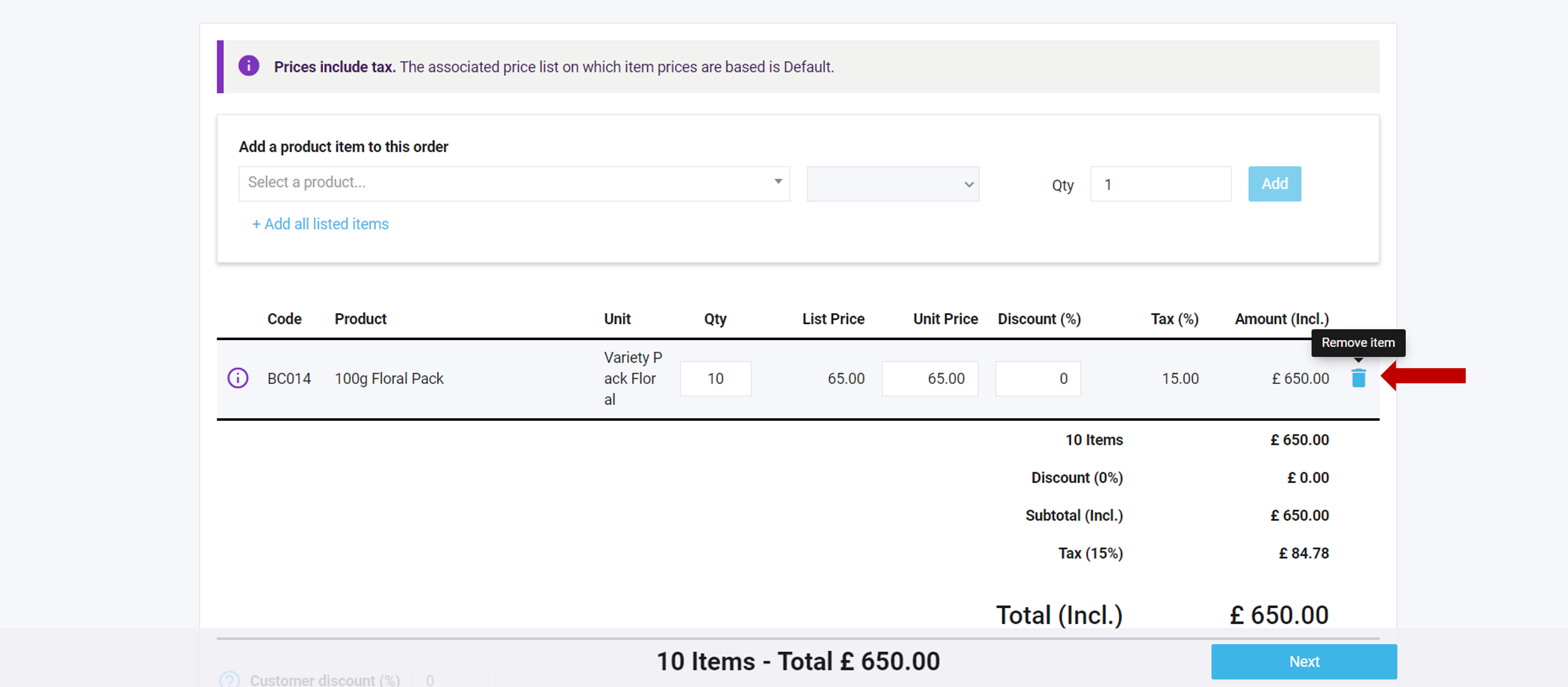Click the Unit Price field showing 65.00
The image size is (1568, 687).
point(929,379)
